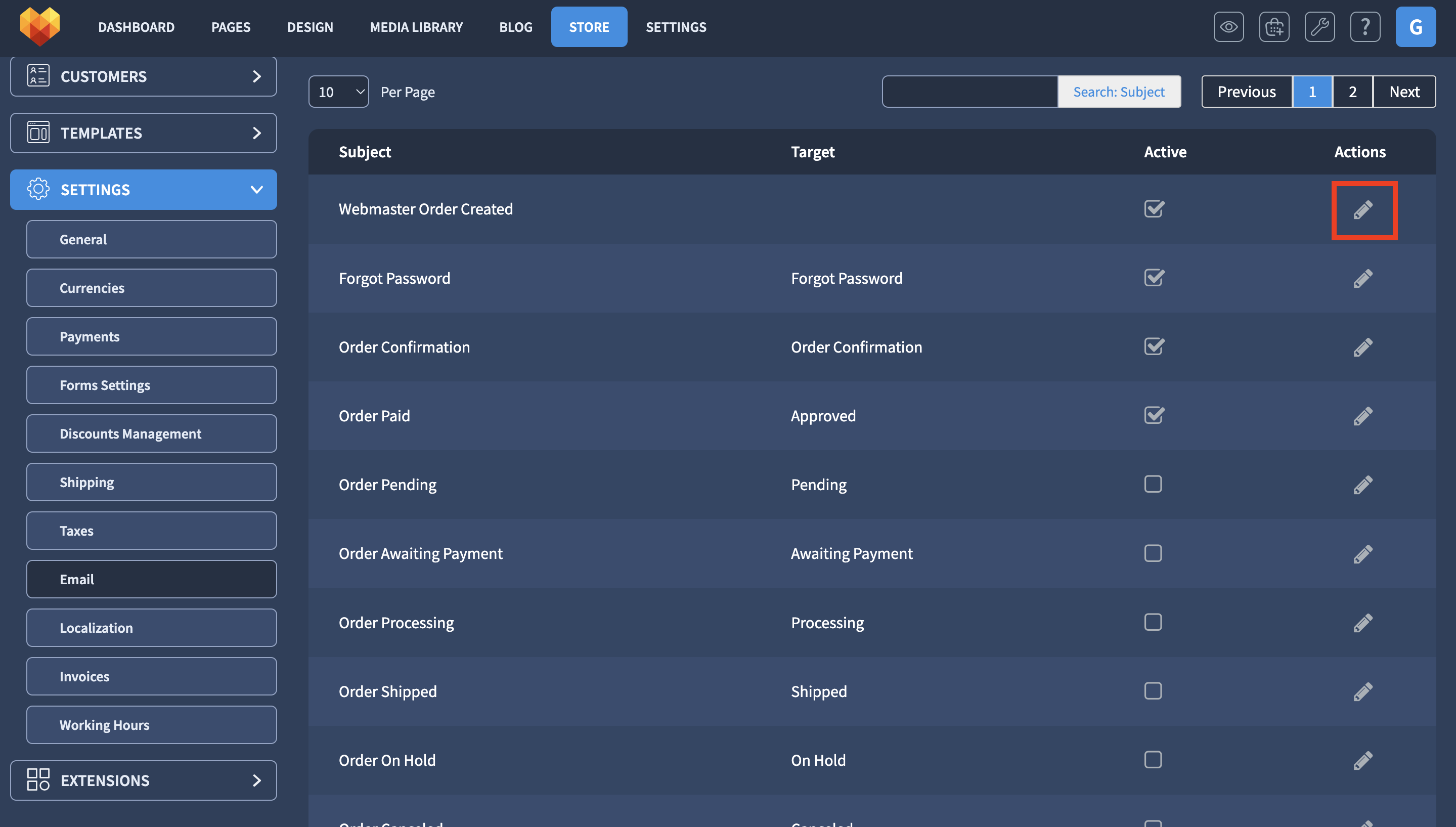Edit the Forgot Password email

1363,278
